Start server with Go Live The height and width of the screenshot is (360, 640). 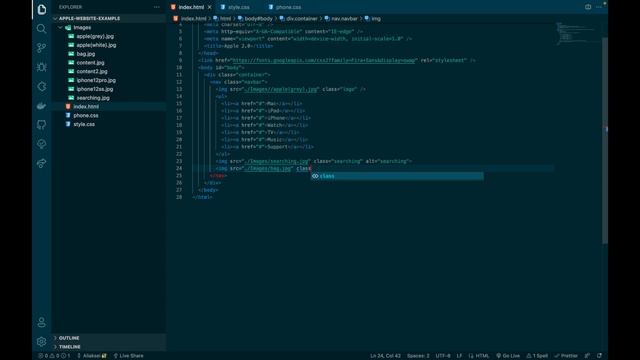pos(508,356)
